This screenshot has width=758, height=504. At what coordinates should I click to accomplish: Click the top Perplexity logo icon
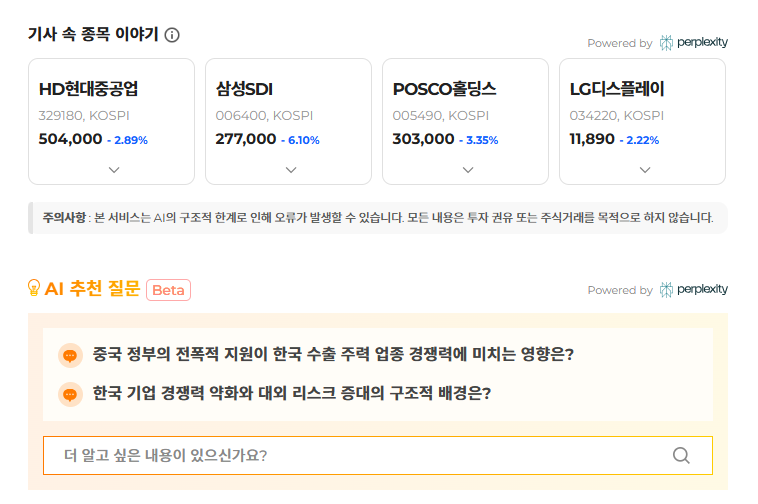click(x=667, y=43)
